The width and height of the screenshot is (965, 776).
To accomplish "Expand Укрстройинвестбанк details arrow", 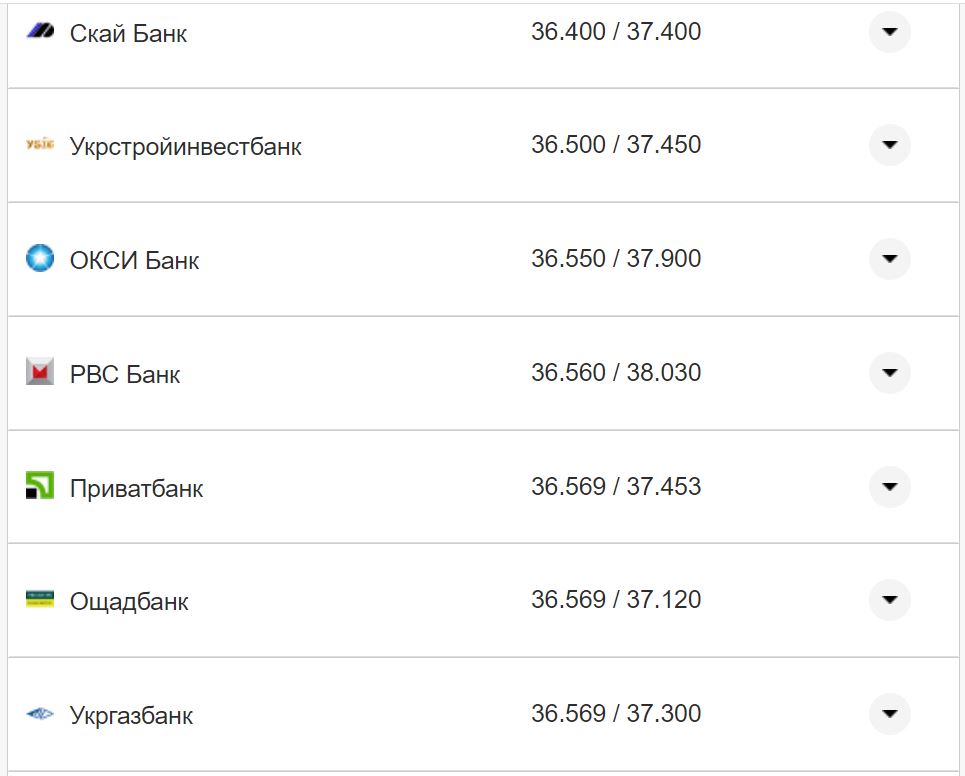I will click(x=889, y=145).
